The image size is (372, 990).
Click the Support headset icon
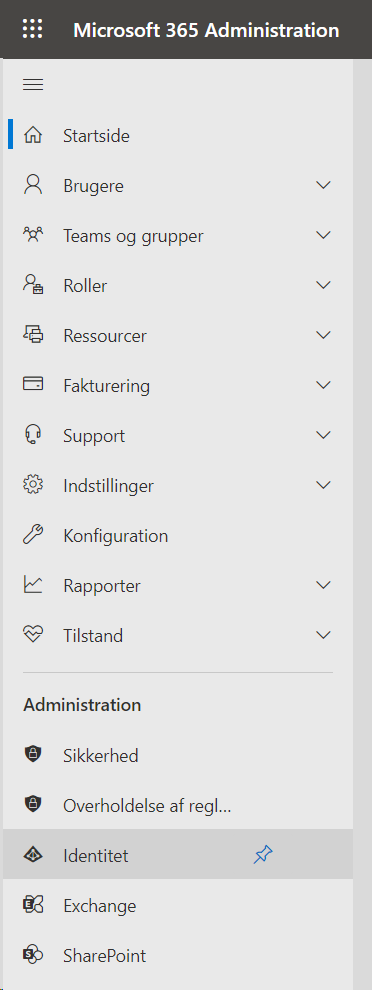pos(33,435)
